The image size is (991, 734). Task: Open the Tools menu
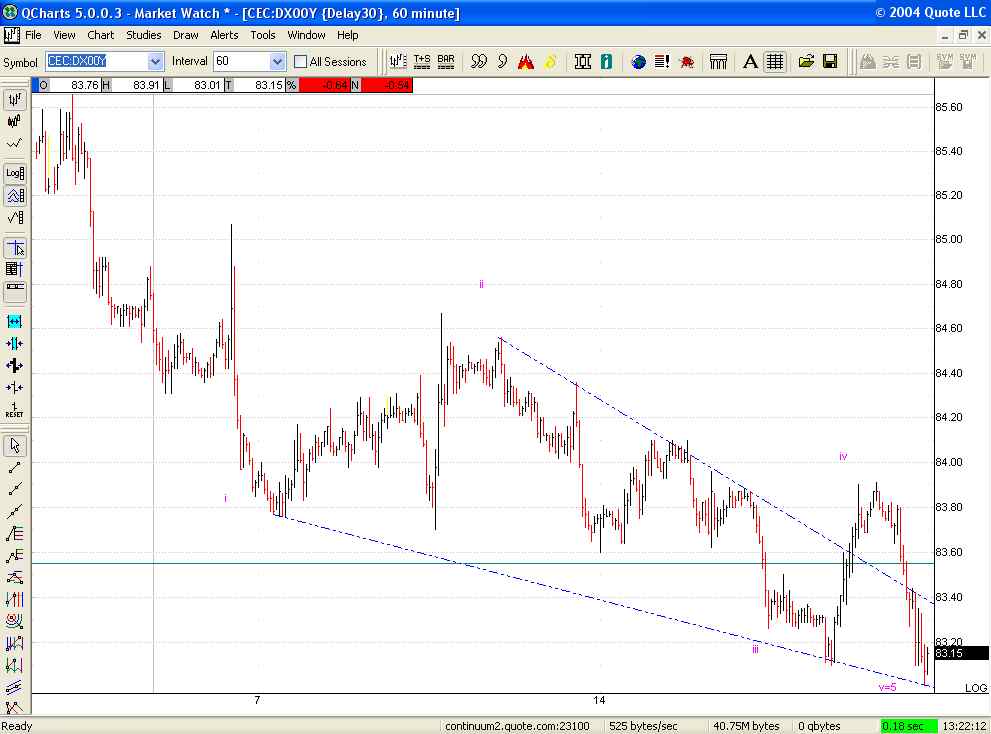pyautogui.click(x=263, y=35)
